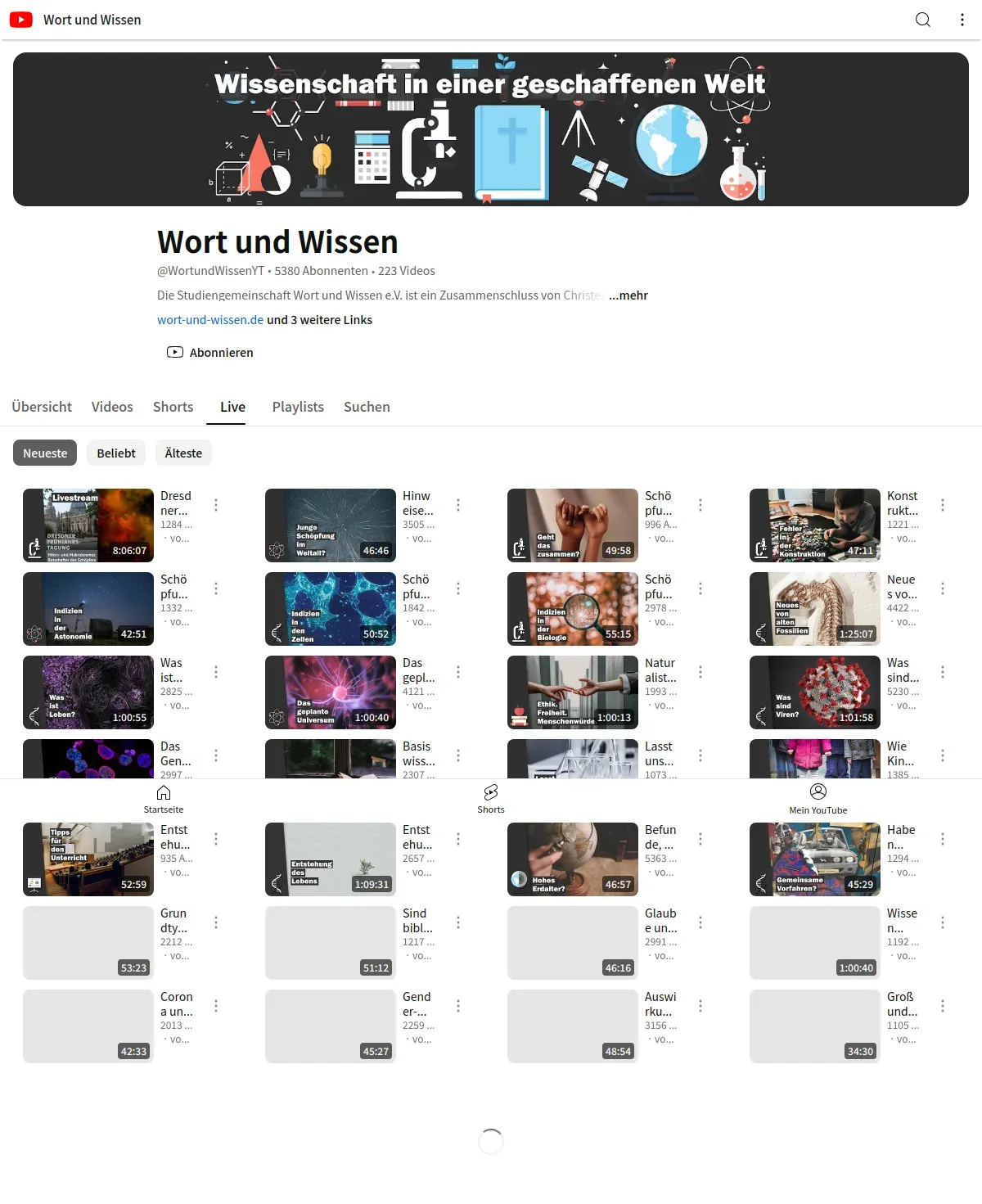The height and width of the screenshot is (1204, 982).
Task: Open options for the Dresdner livestream video
Action: 216,505
